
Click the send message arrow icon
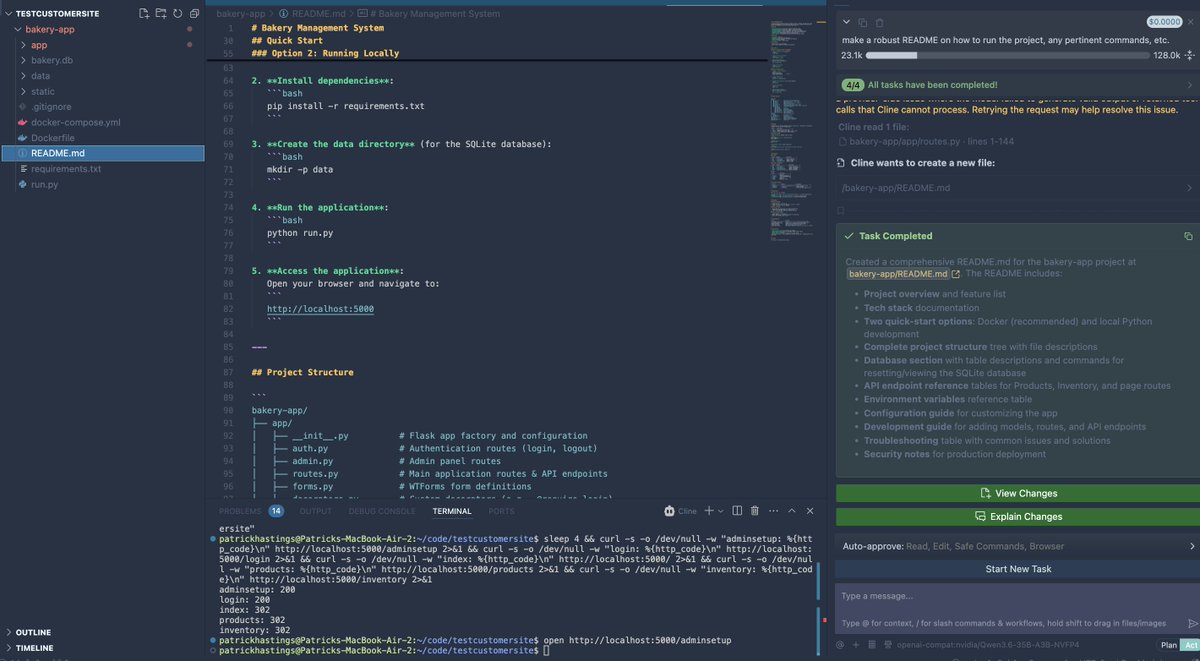[x=1192, y=623]
